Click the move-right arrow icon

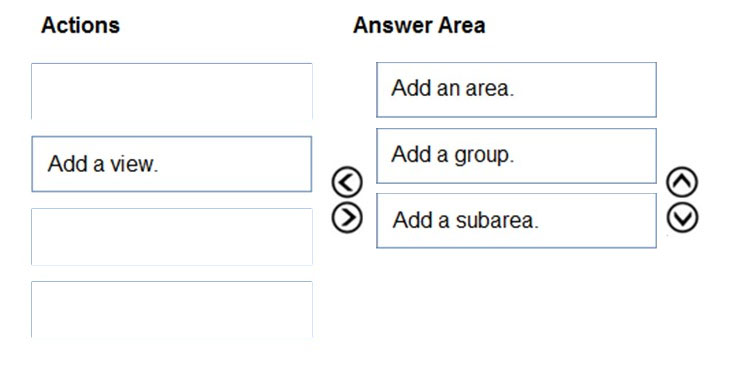347,217
